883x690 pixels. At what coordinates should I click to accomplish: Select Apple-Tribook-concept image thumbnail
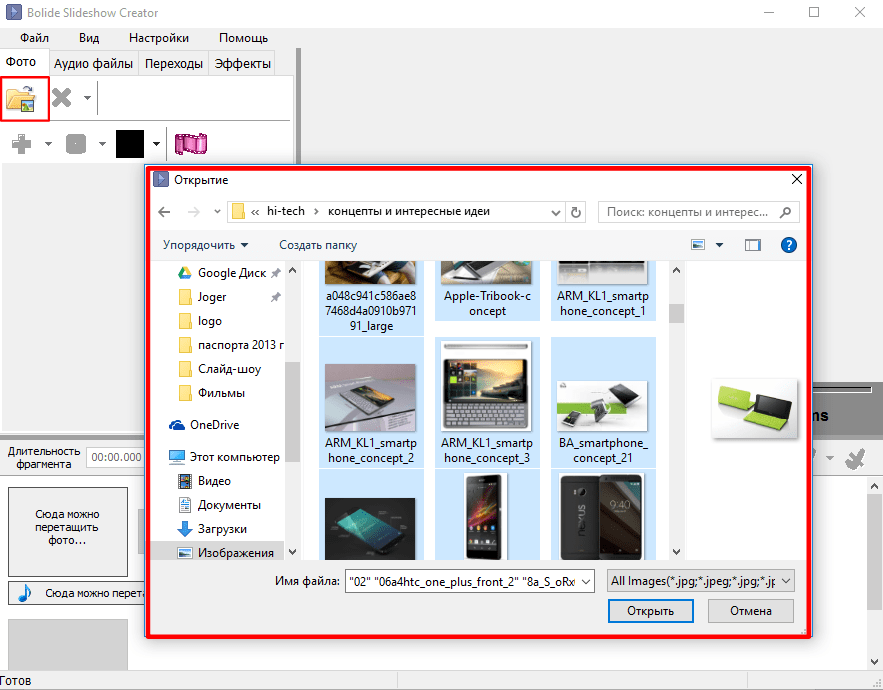click(487, 291)
